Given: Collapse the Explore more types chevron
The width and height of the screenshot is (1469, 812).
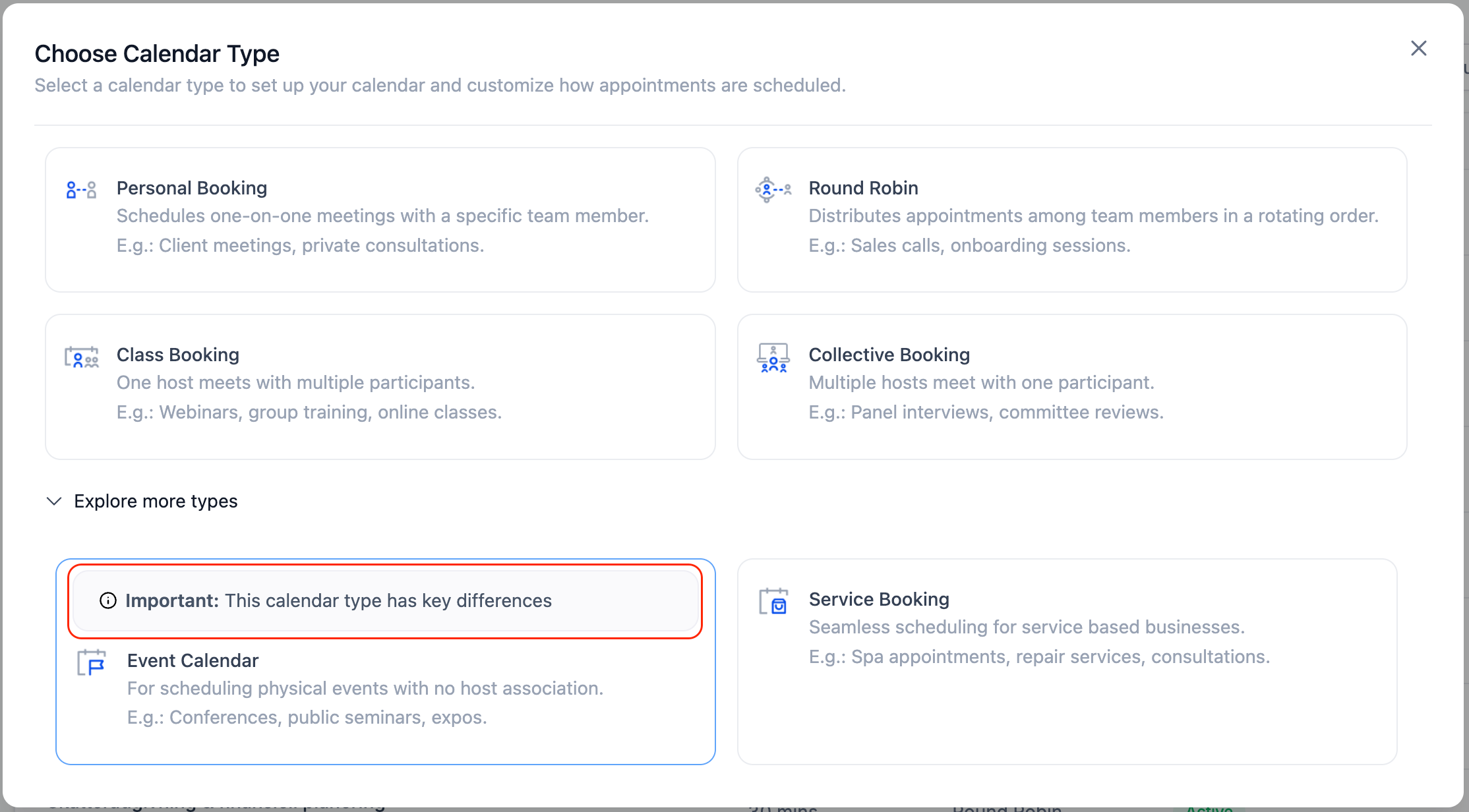Looking at the screenshot, I should coord(54,502).
